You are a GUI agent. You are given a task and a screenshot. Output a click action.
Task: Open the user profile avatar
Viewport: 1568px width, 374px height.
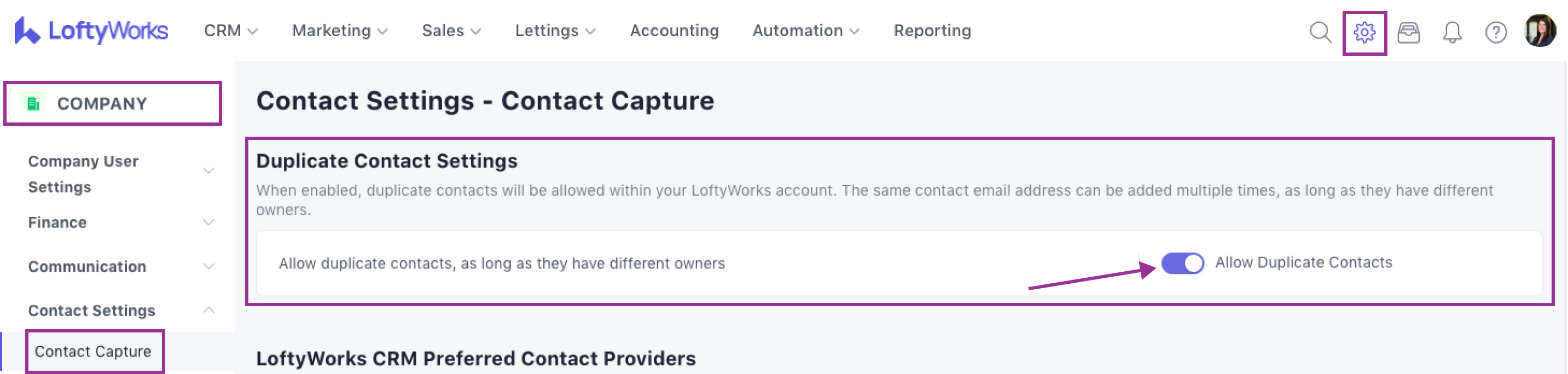(x=1540, y=31)
